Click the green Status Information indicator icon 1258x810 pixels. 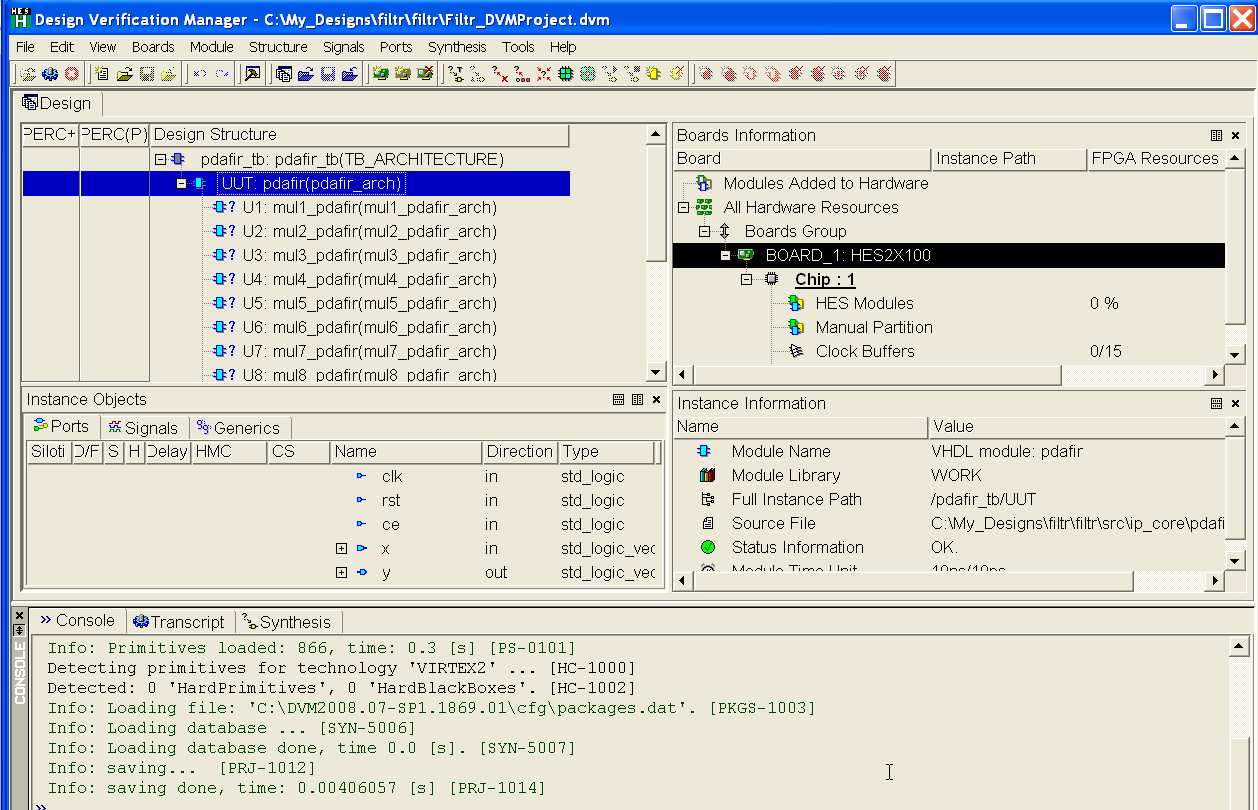[x=708, y=547]
